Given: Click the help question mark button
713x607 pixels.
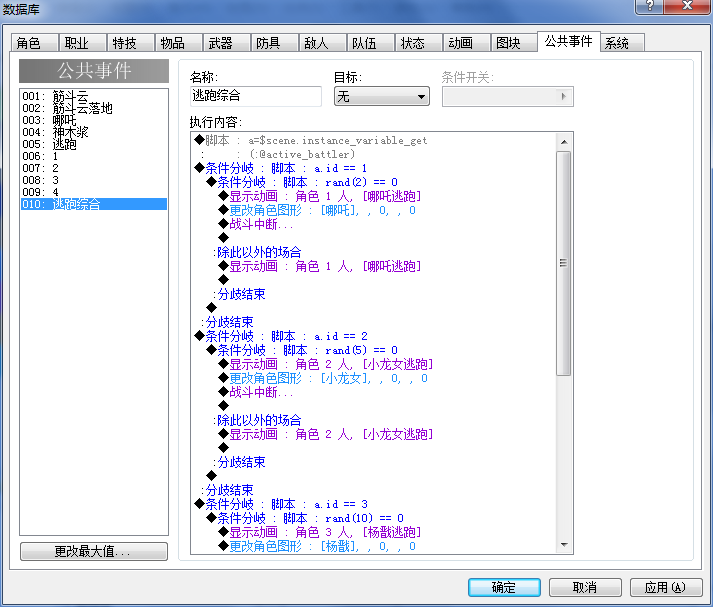Looking at the screenshot, I should pyautogui.click(x=649, y=6).
